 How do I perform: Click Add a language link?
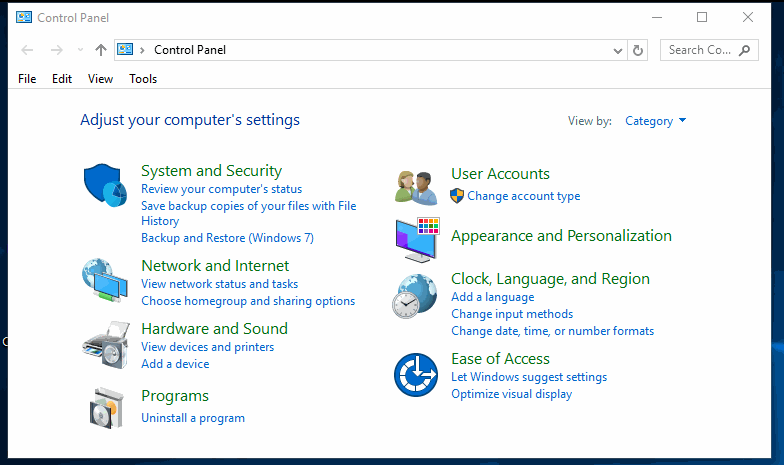click(x=492, y=297)
